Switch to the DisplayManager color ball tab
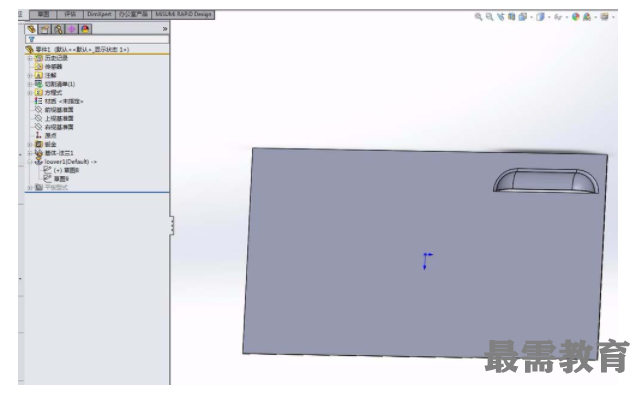This screenshot has height=396, width=636. point(85,29)
